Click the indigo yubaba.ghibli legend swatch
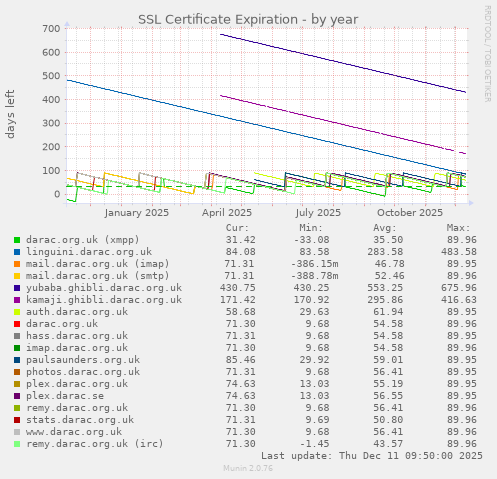The width and height of the screenshot is (497, 479). click(17, 288)
